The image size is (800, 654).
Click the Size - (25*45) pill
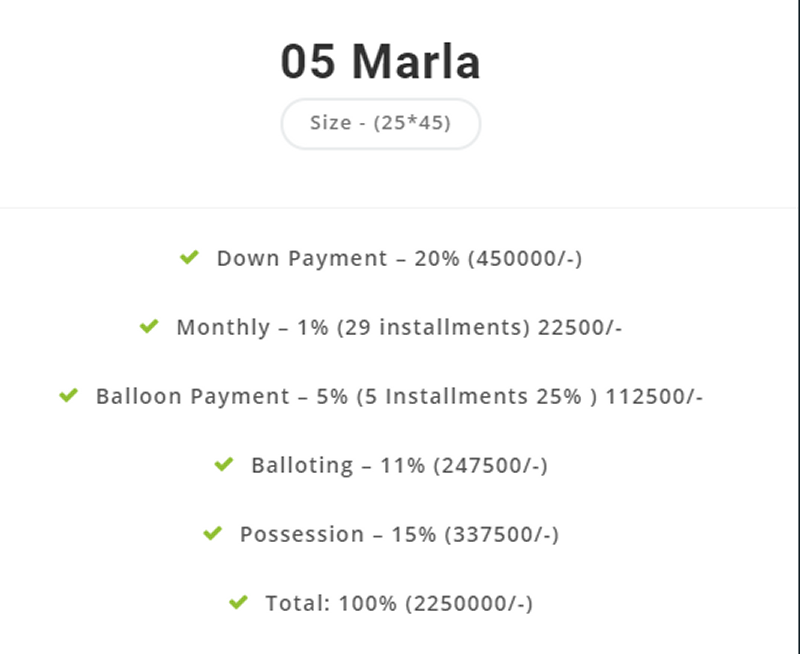(x=381, y=123)
